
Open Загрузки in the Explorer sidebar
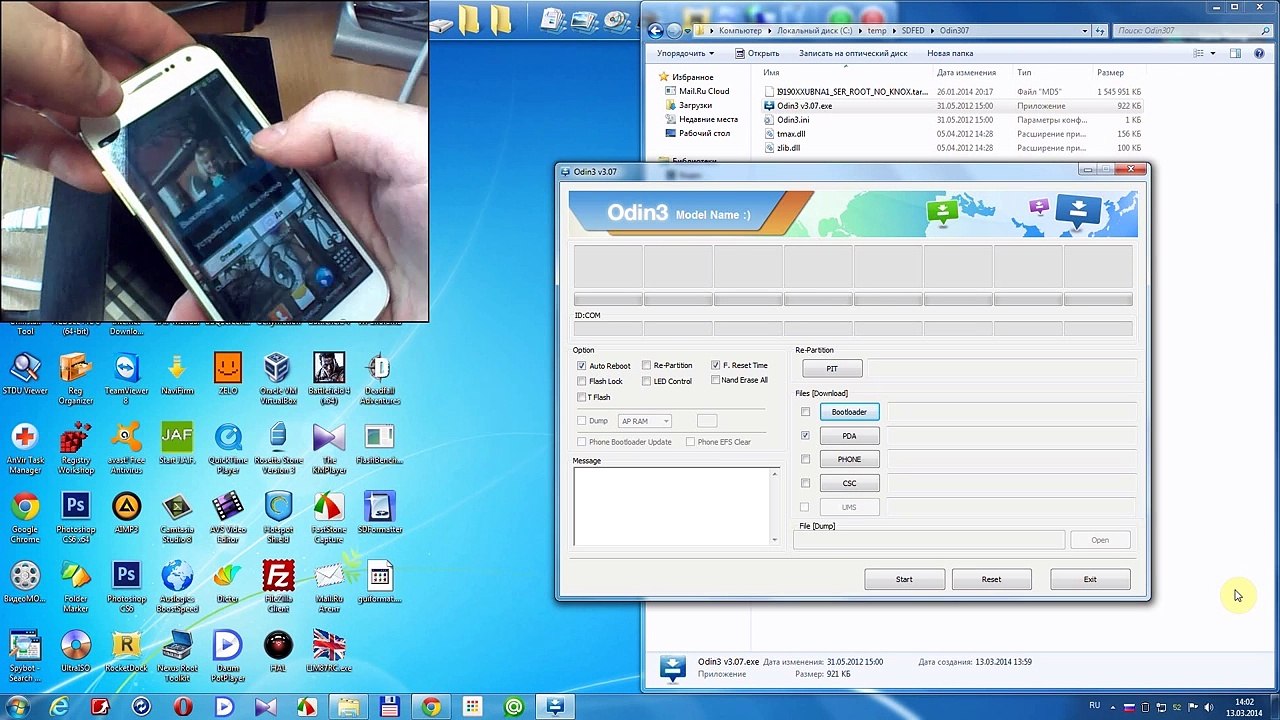point(695,105)
